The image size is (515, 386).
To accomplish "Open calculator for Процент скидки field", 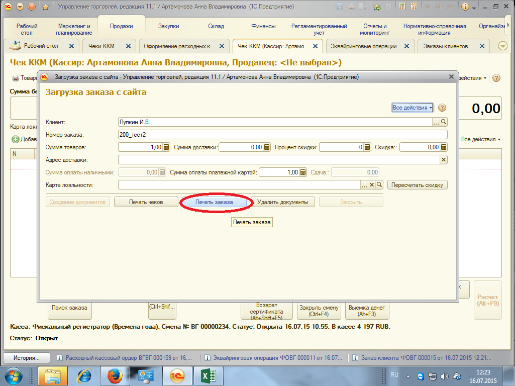I will [x=367, y=147].
